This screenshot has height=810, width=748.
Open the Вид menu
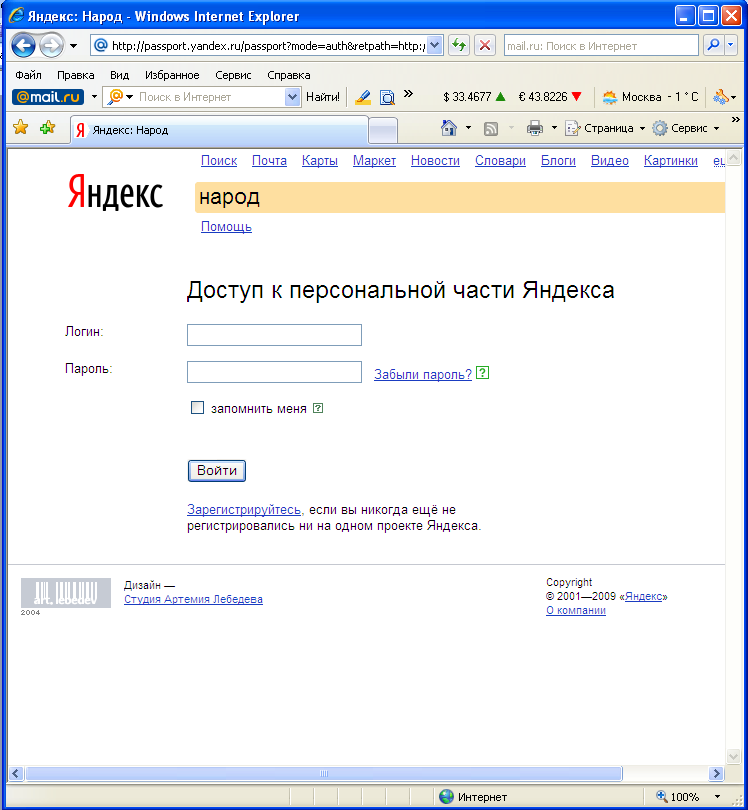point(119,75)
